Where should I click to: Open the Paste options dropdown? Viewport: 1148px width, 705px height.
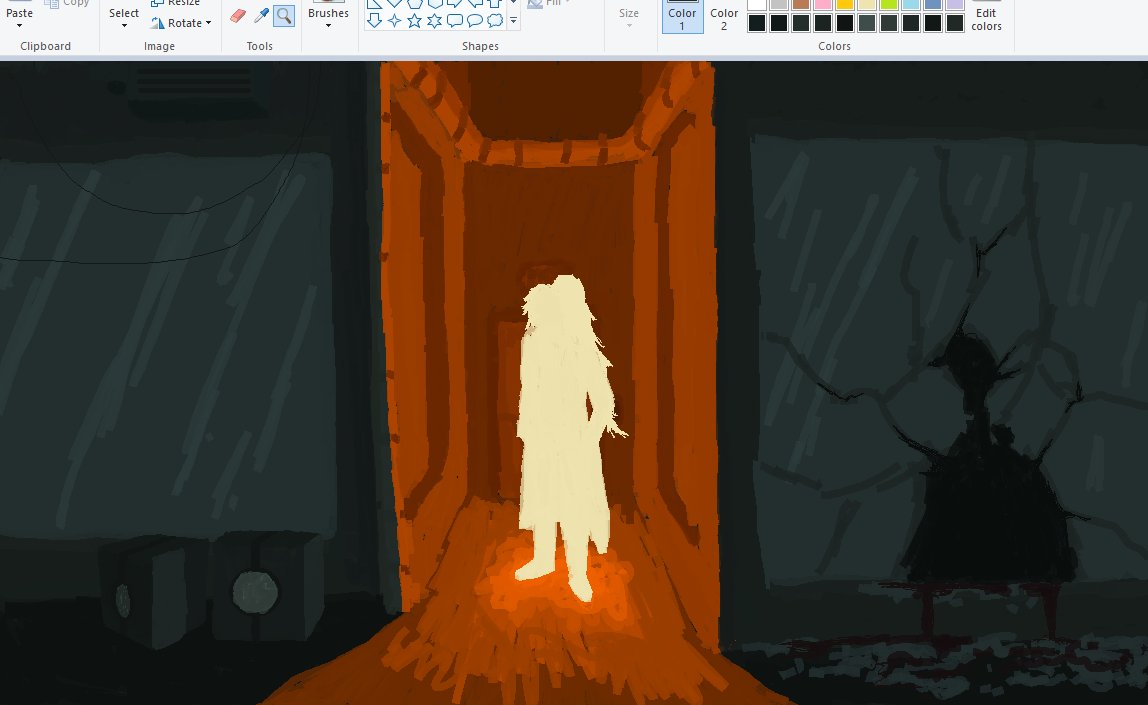[20, 18]
